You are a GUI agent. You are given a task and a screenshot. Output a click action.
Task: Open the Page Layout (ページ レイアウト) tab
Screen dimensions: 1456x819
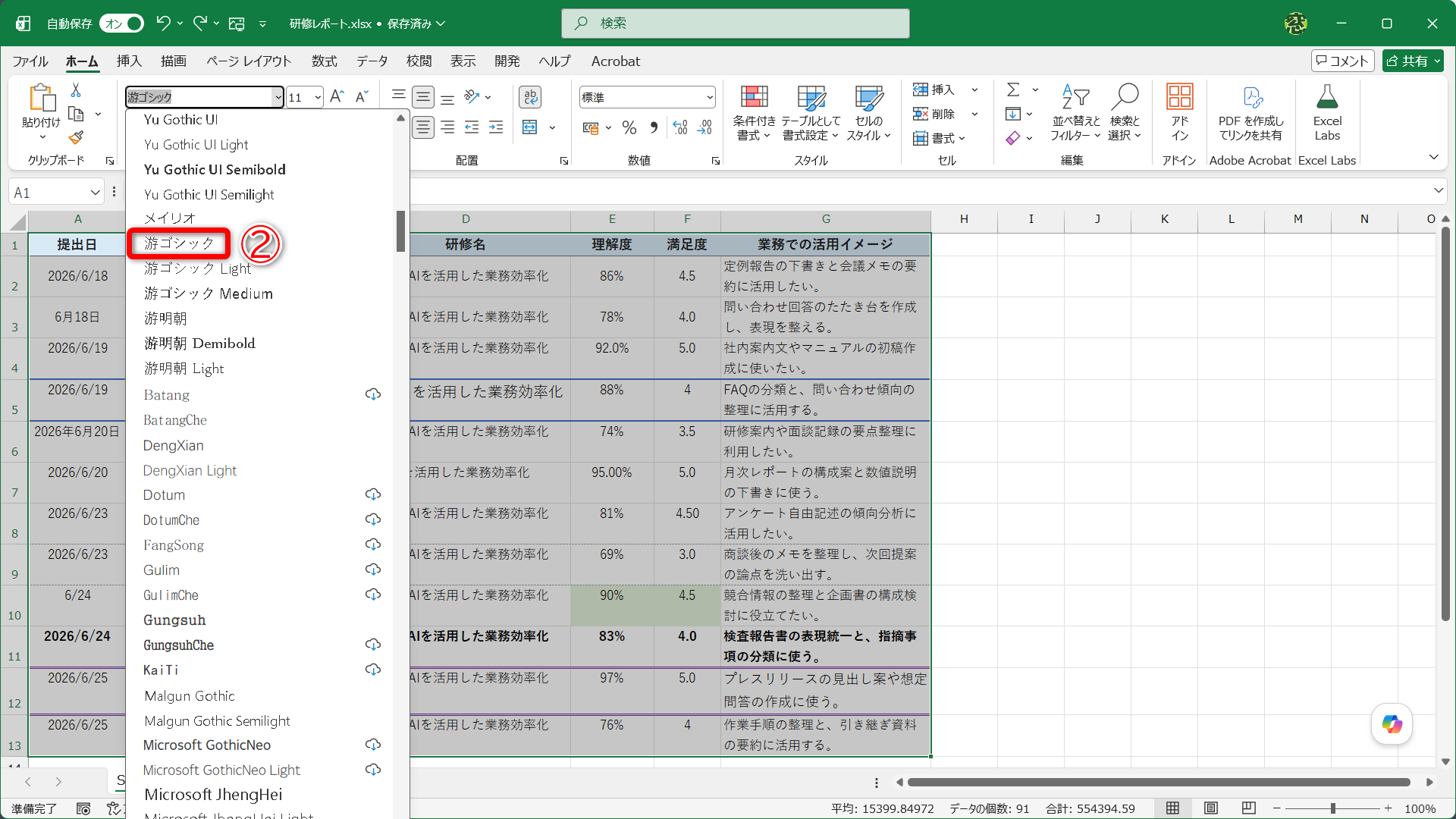pos(249,61)
